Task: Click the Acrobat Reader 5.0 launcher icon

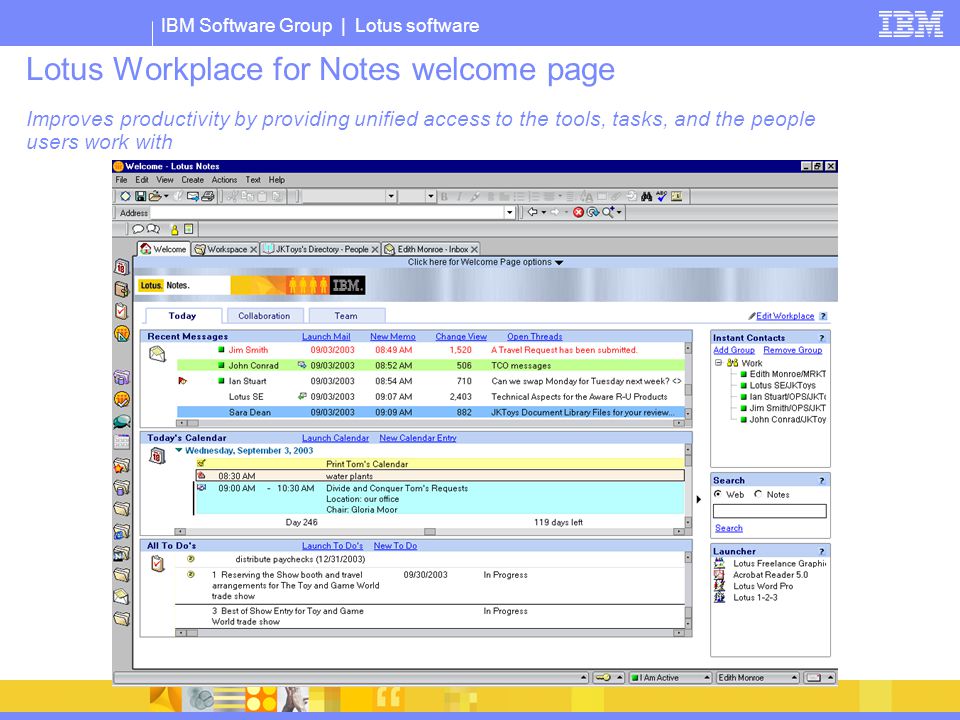Action: coord(719,575)
